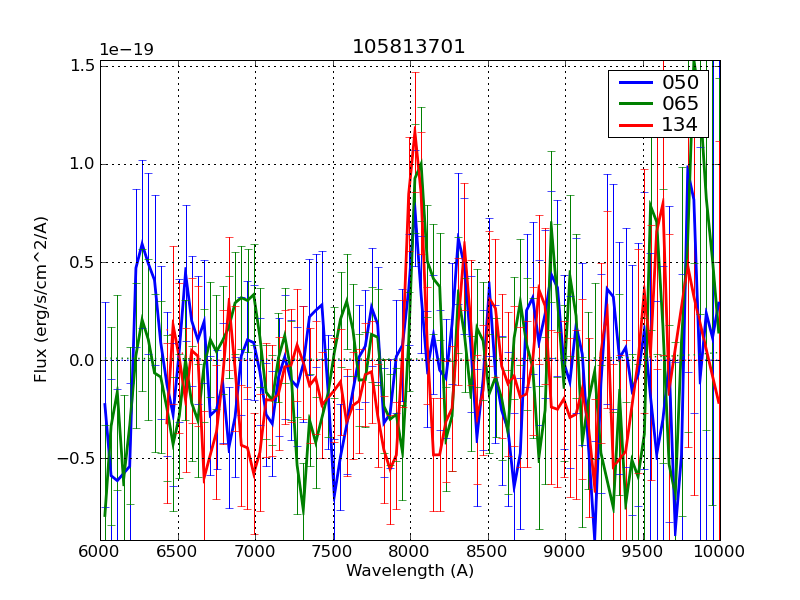Click the Wavelength (A) axis label
800x600 pixels.
tap(410, 571)
